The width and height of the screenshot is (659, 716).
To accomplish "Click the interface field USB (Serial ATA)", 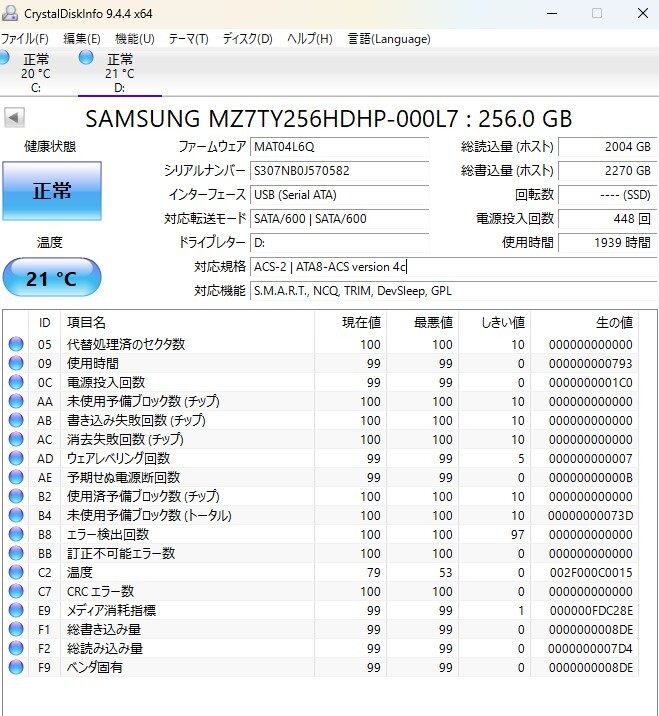I will click(x=339, y=195).
